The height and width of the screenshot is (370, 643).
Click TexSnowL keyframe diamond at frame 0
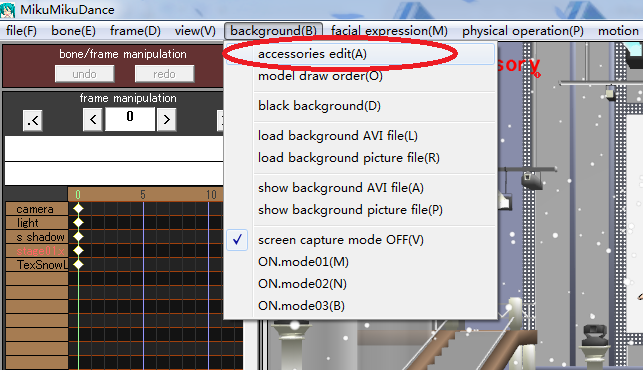click(78, 264)
